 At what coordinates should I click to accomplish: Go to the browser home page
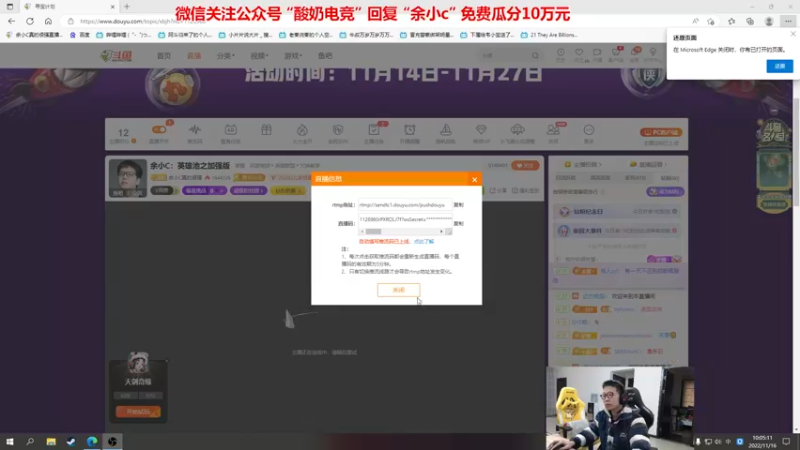tap(48, 21)
